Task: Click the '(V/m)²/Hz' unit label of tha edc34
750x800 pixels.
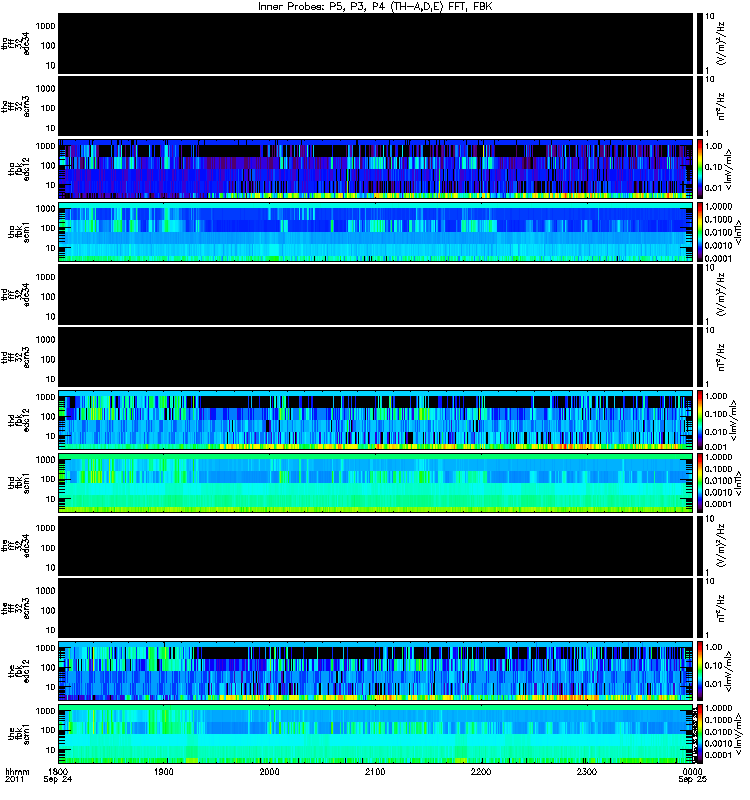Action: [x=721, y=43]
